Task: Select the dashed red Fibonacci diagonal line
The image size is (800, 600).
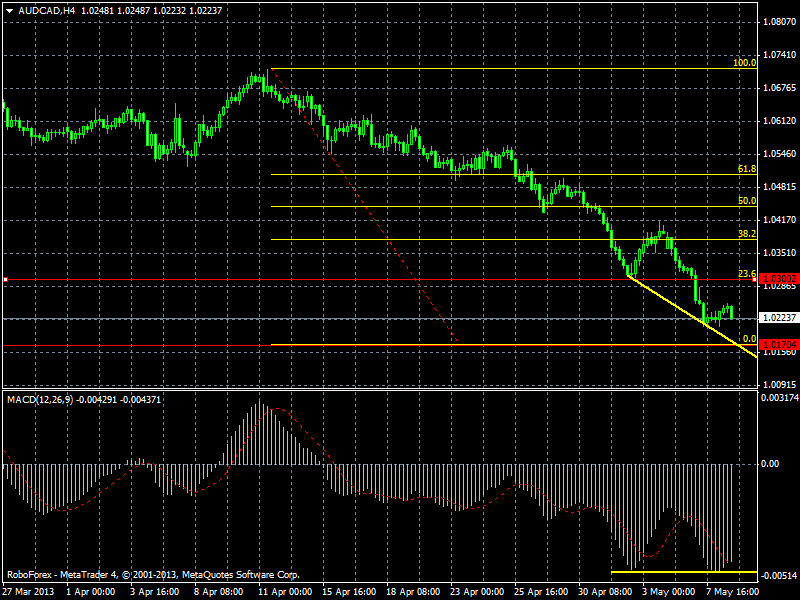Action: click(x=364, y=205)
